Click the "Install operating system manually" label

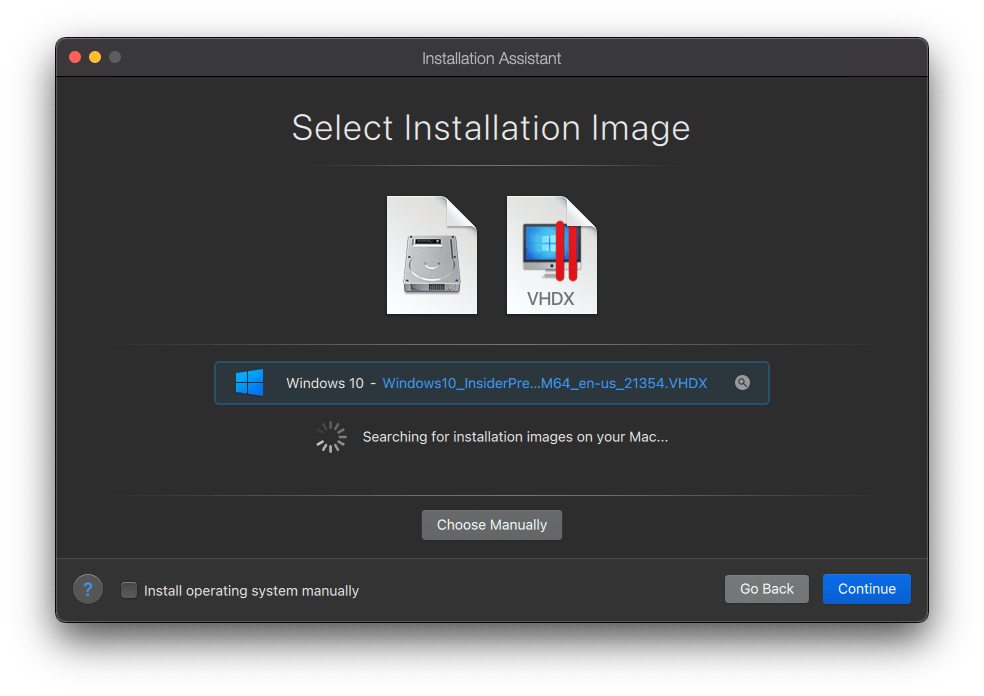(x=251, y=591)
